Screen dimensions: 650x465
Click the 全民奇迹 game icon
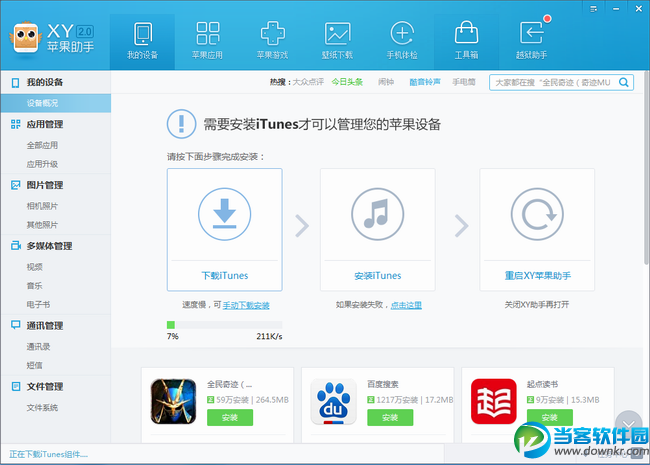[173, 401]
